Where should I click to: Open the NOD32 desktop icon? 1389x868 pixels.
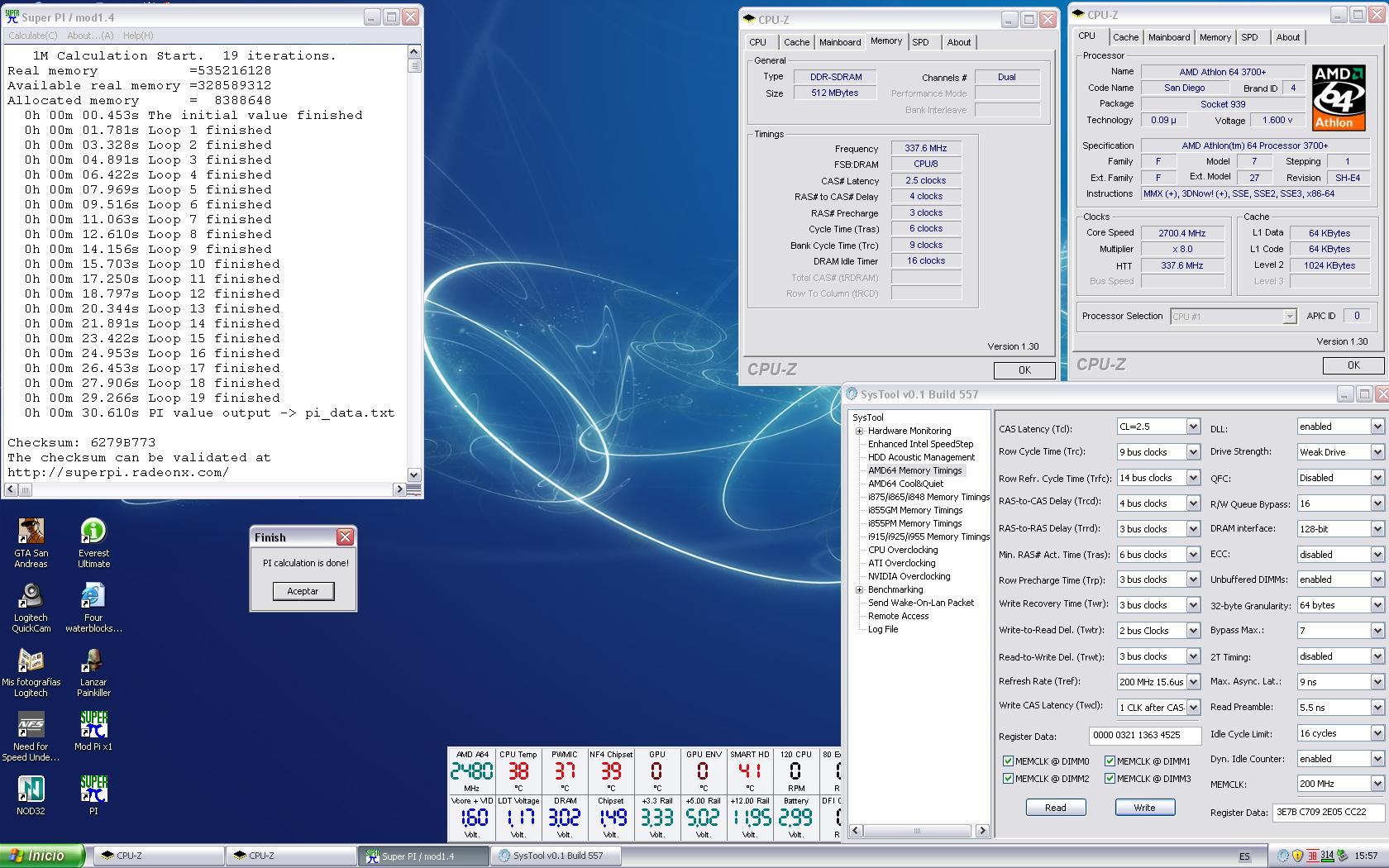[31, 790]
